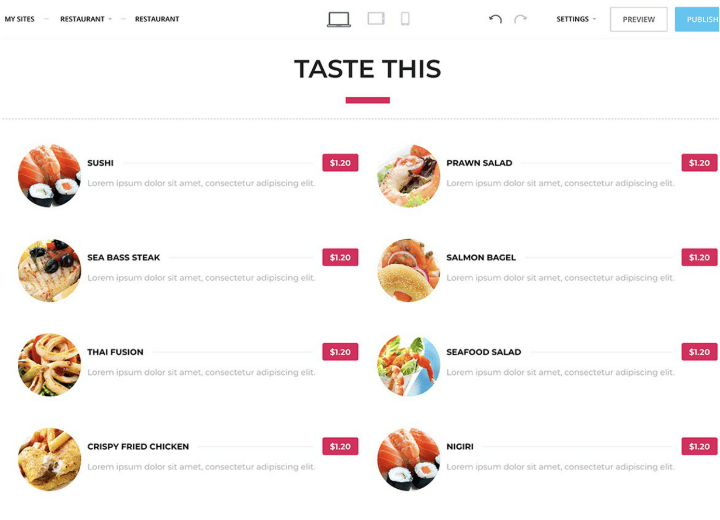
Task: Select the Thai Fusion price tag
Action: pyautogui.click(x=340, y=352)
